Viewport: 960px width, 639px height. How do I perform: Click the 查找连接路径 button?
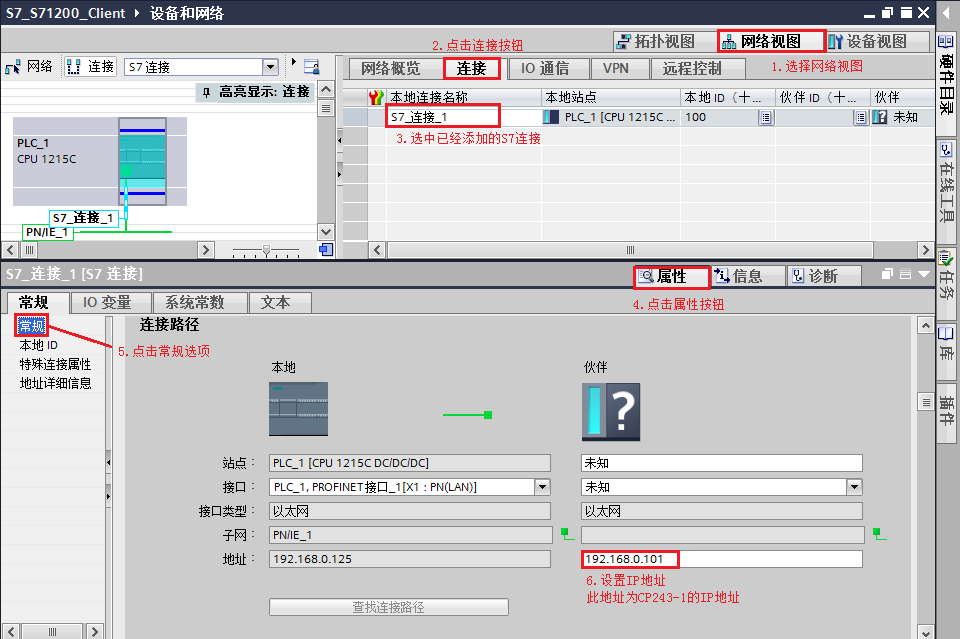(x=389, y=607)
